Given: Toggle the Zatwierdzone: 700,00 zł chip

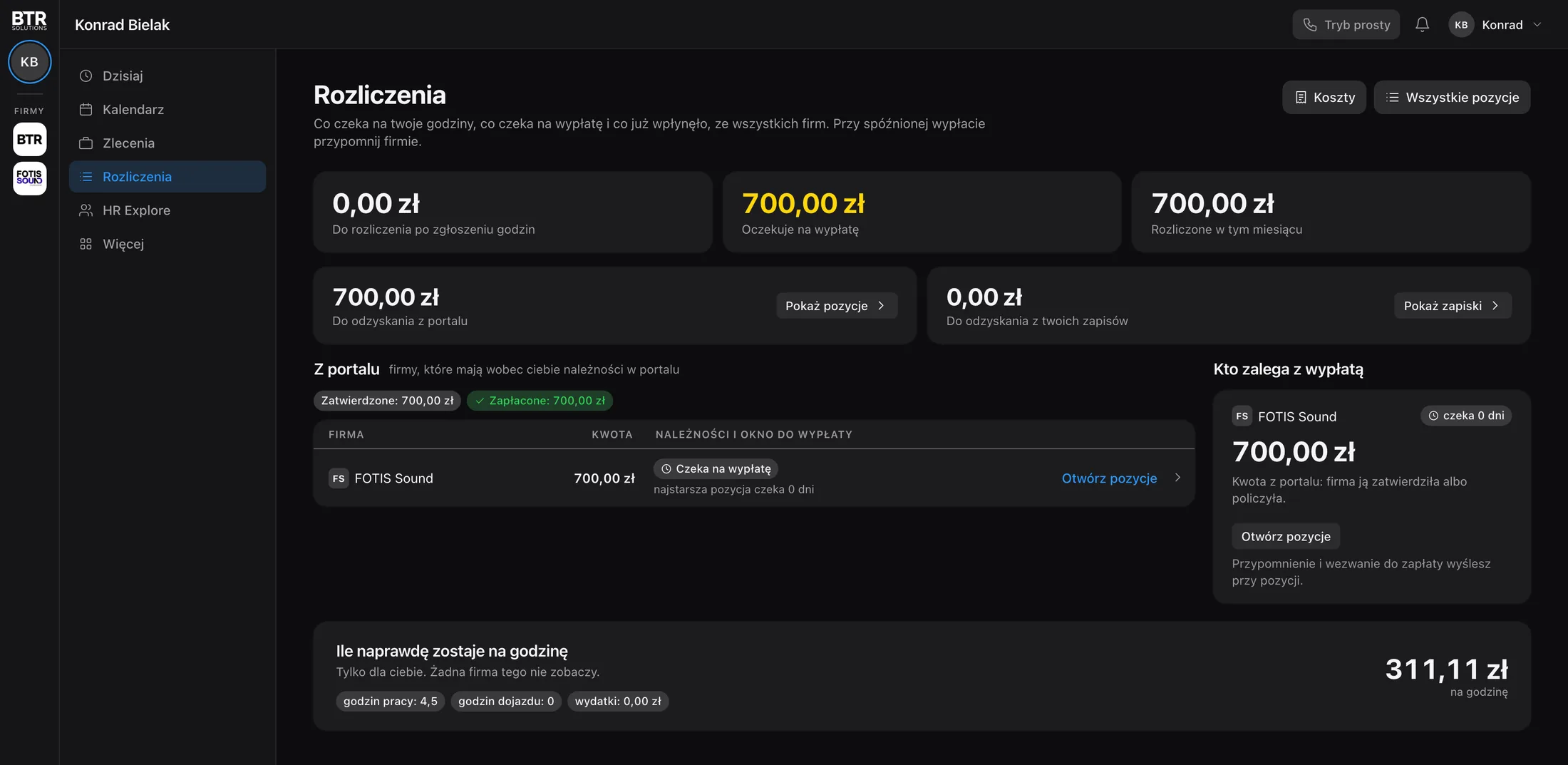Looking at the screenshot, I should pos(387,401).
